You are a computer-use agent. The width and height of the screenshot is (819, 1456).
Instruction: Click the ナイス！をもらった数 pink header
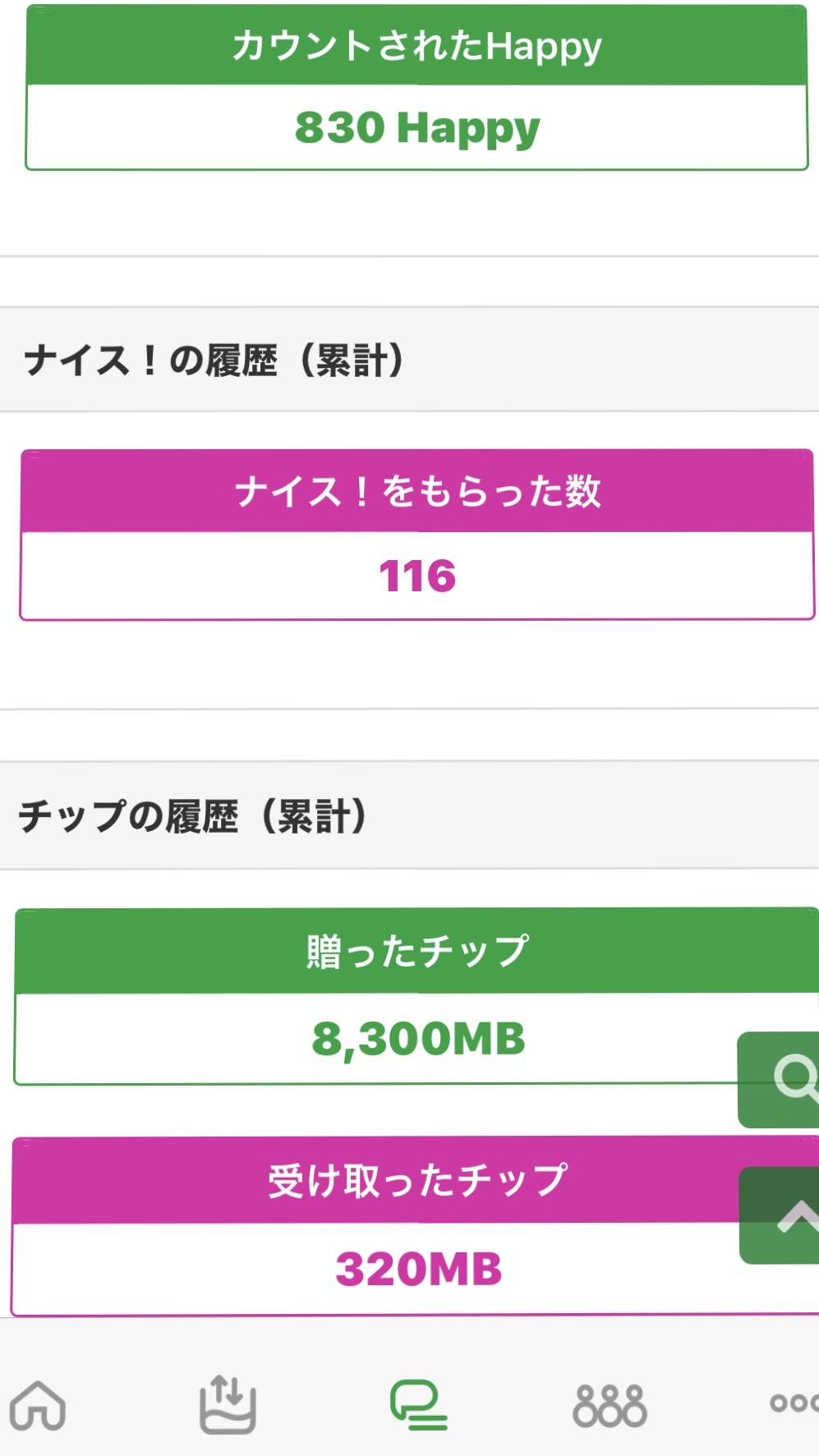coord(416,491)
